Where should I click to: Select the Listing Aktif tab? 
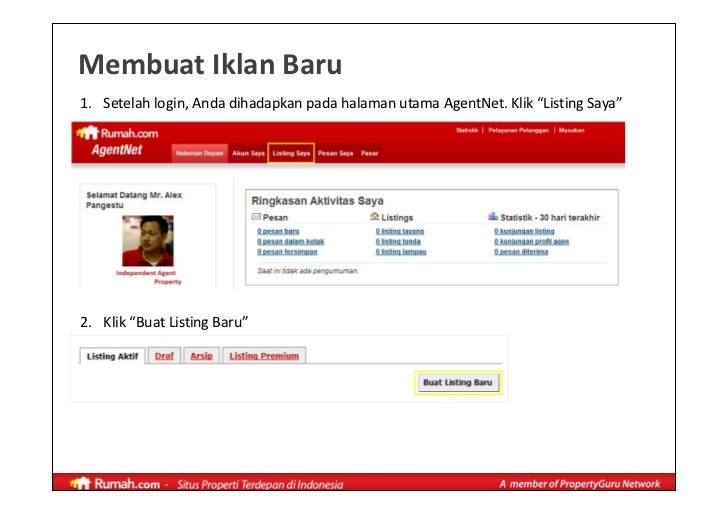[x=112, y=356]
